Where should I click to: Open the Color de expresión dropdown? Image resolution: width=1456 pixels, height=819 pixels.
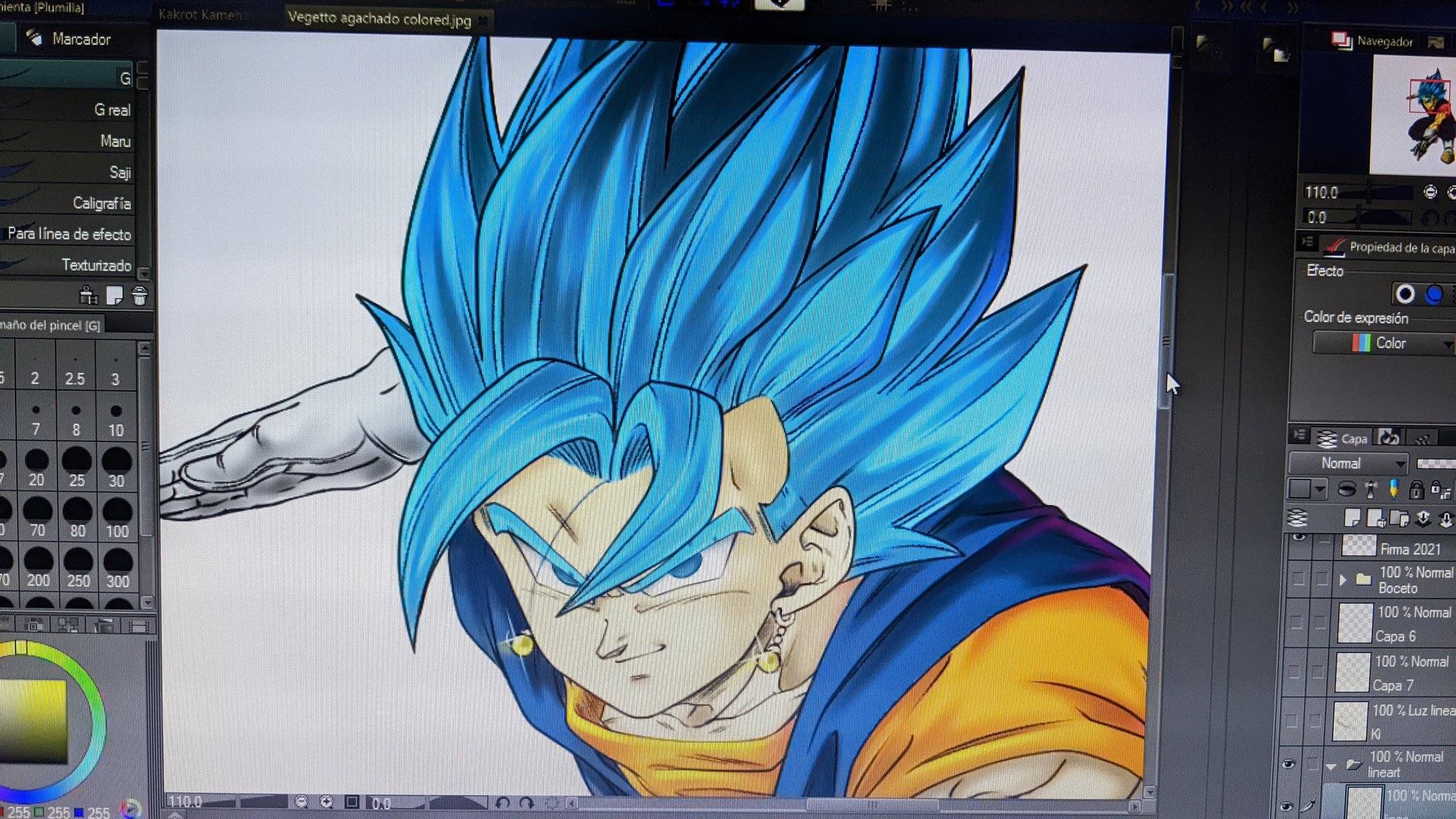tap(1383, 343)
